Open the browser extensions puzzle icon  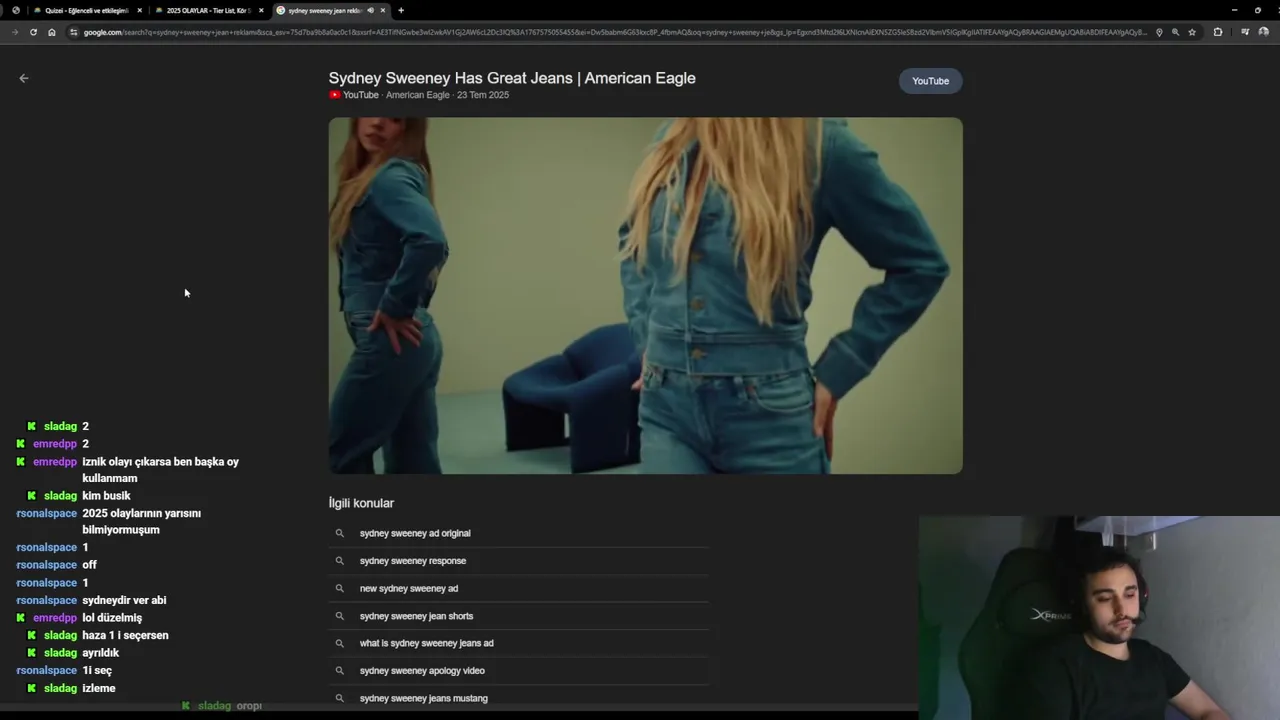point(1217,32)
